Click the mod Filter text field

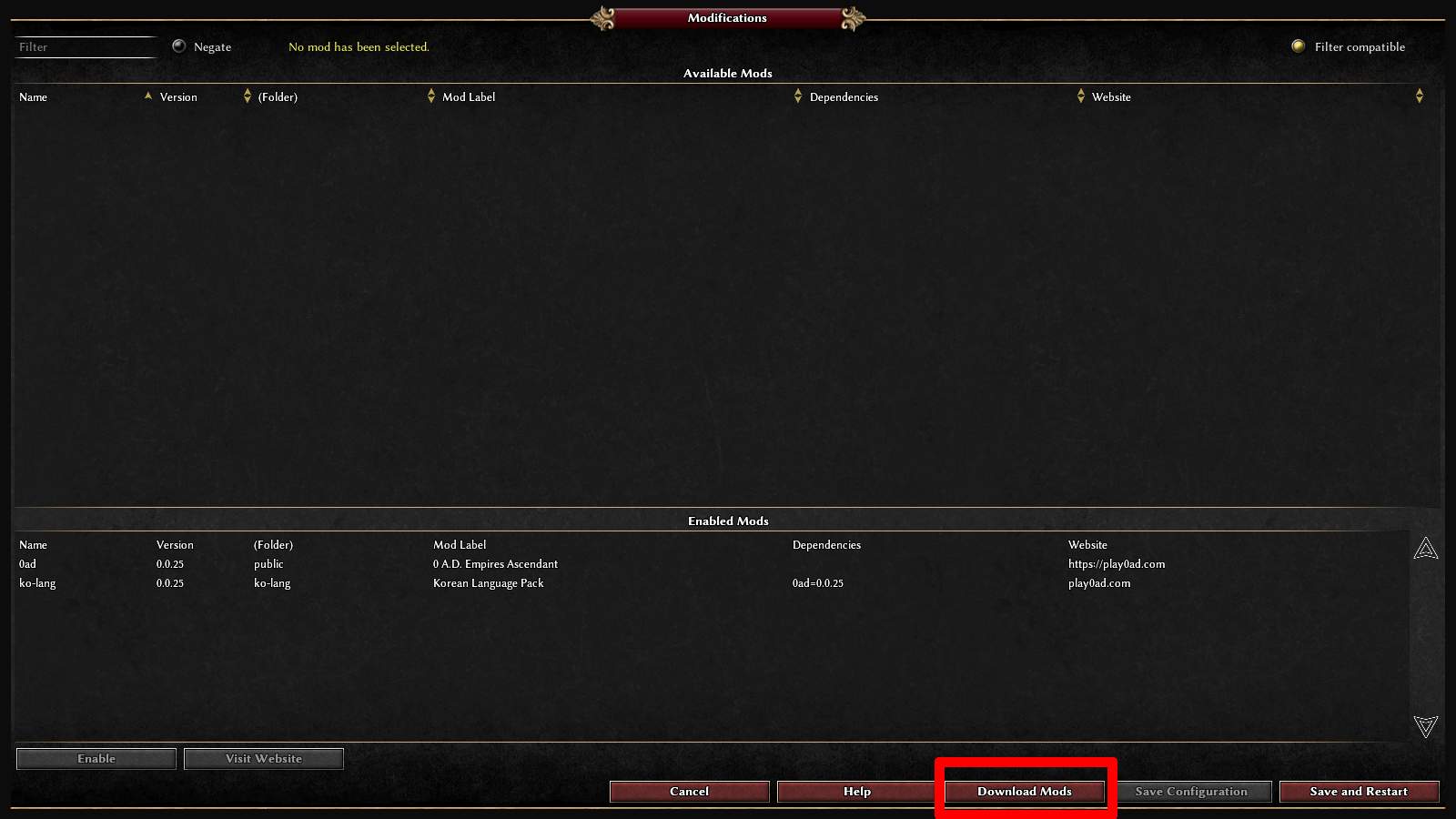pyautogui.click(x=86, y=47)
